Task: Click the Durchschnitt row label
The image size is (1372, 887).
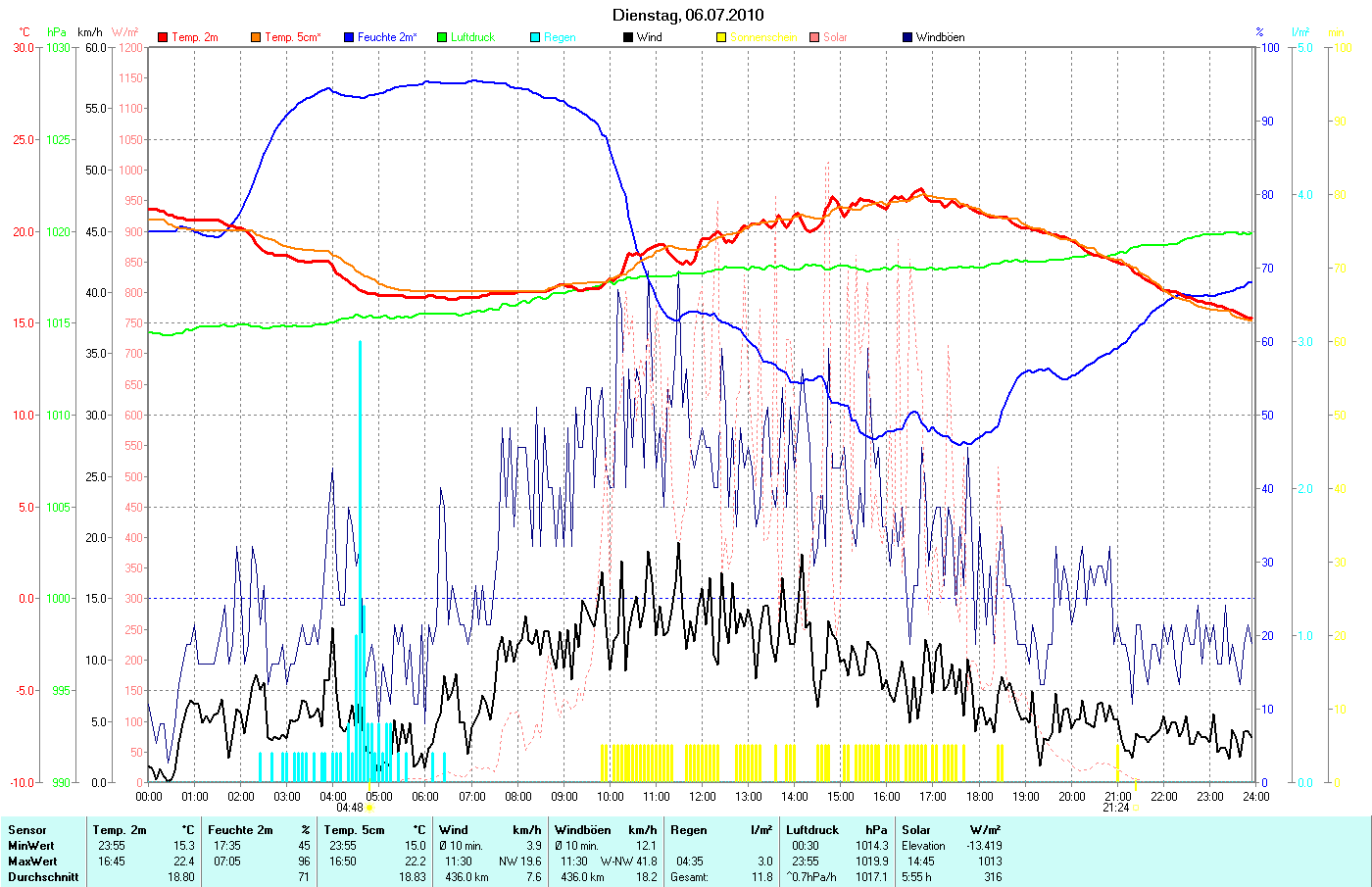Action: coord(43,877)
